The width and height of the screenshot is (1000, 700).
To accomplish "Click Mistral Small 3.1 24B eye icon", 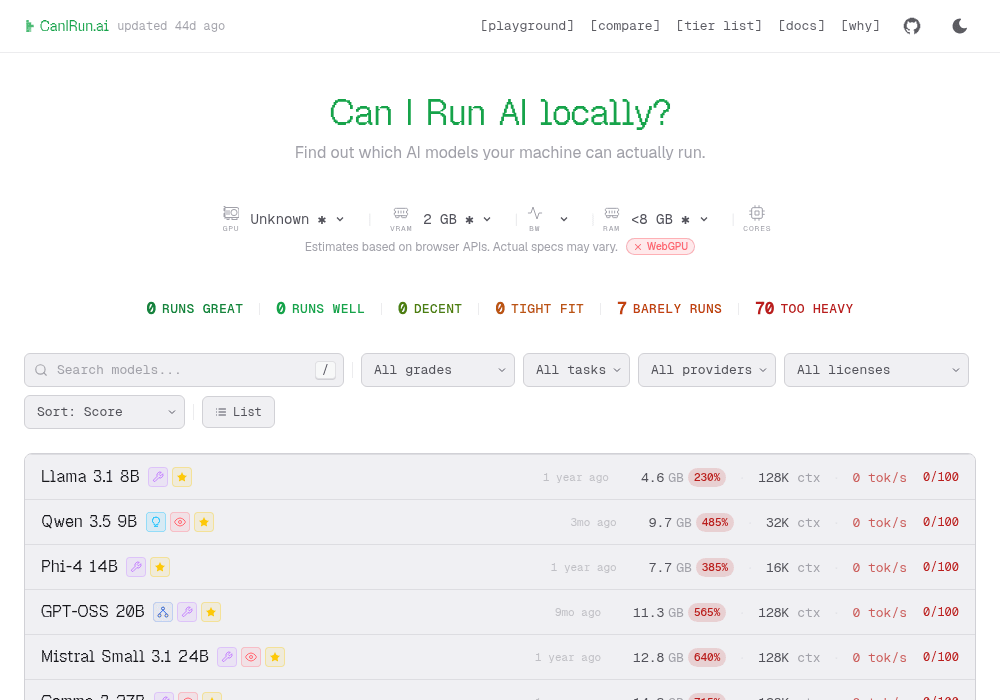I will pyautogui.click(x=251, y=657).
